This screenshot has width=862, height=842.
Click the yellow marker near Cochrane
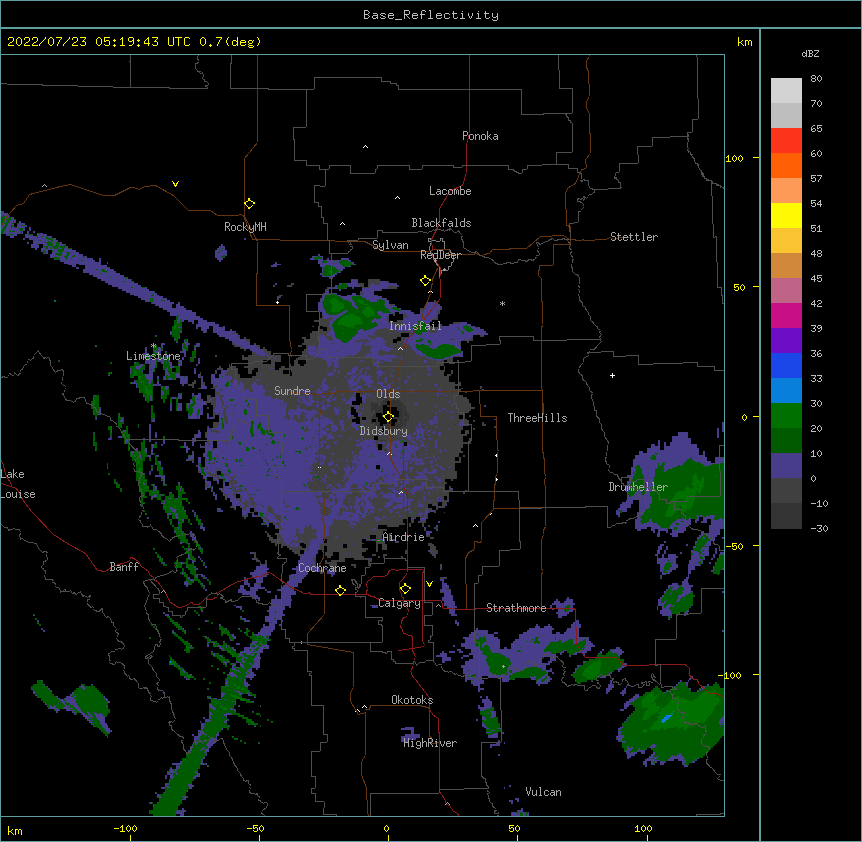pyautogui.click(x=340, y=590)
